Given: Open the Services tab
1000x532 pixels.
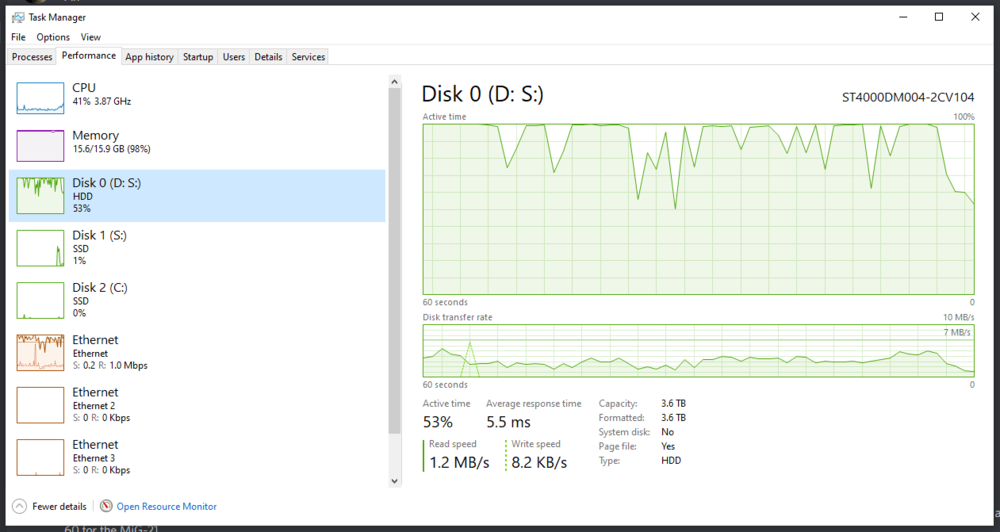Looking at the screenshot, I should click(x=308, y=57).
